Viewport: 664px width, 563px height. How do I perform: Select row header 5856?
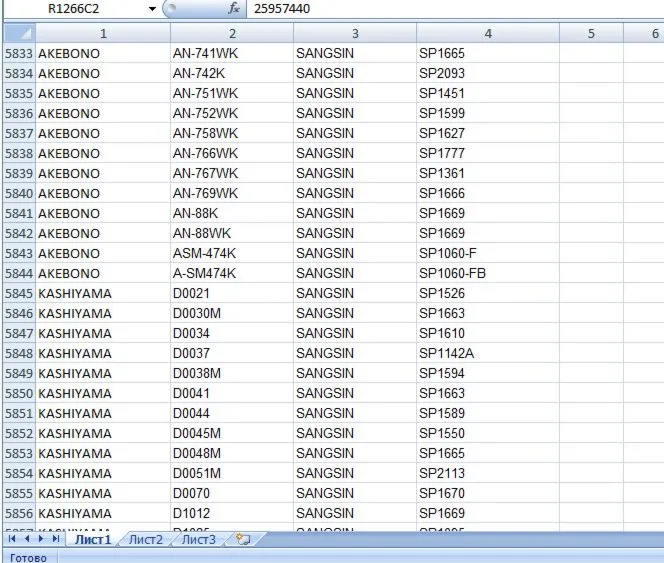tap(19, 513)
